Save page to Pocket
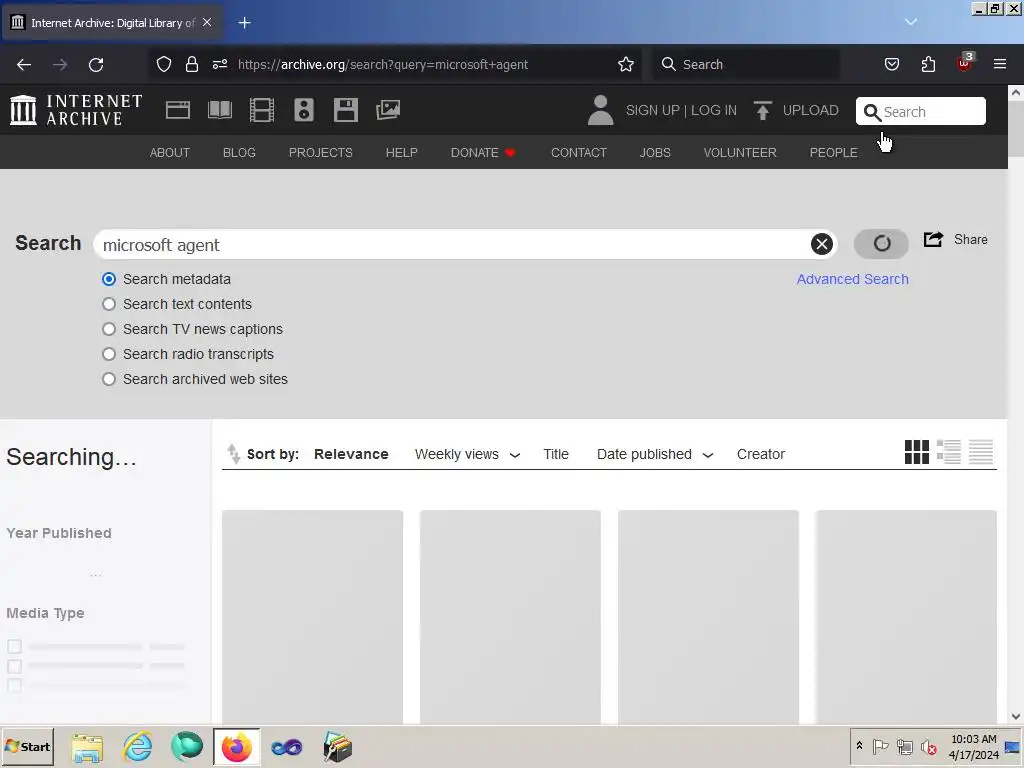 (891, 65)
